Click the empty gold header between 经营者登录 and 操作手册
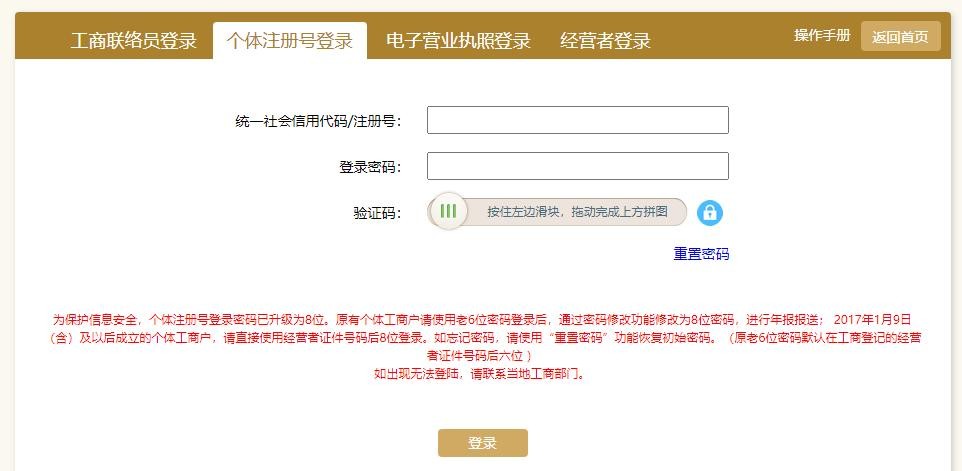 pos(722,38)
